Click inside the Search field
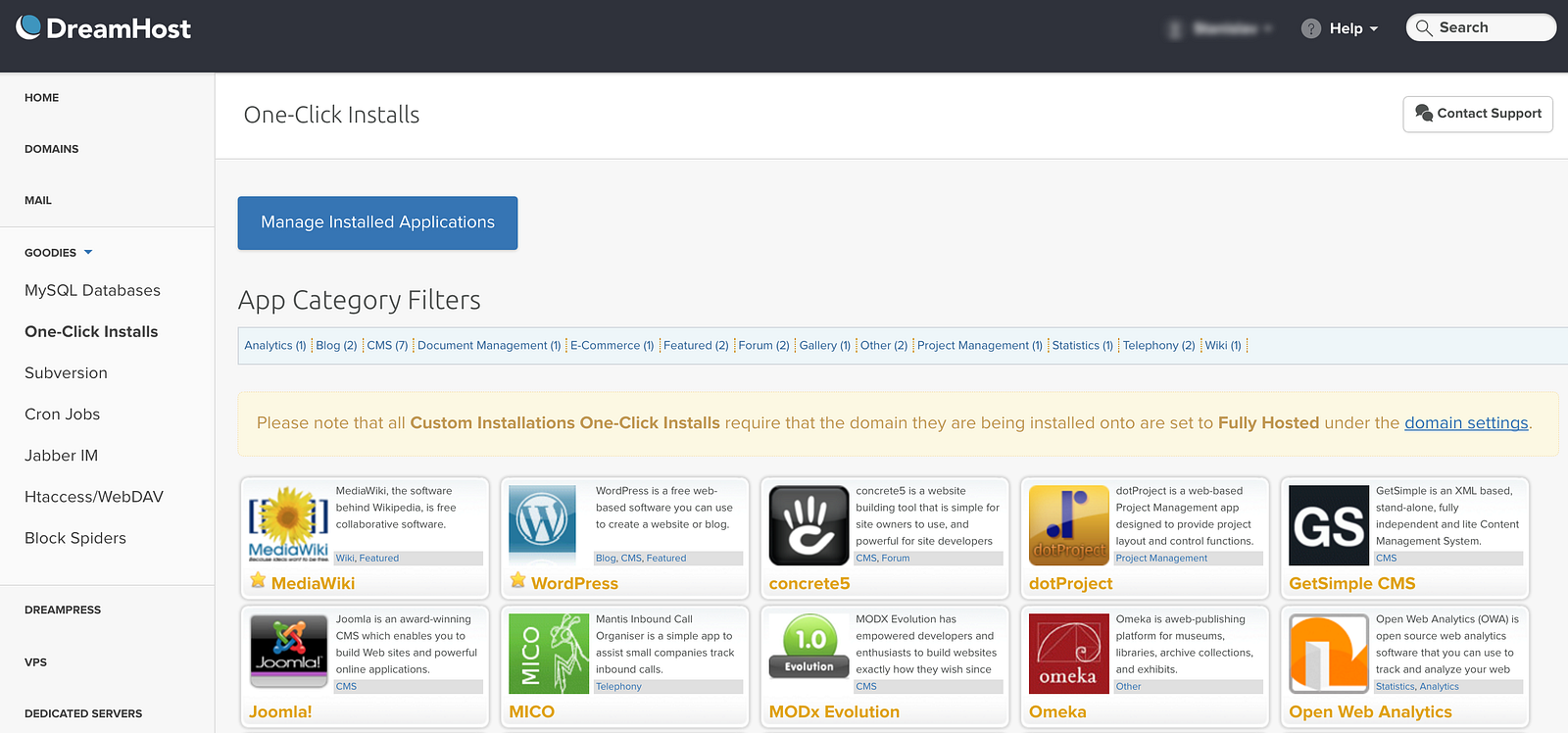This screenshot has width=1568, height=733. [1481, 27]
